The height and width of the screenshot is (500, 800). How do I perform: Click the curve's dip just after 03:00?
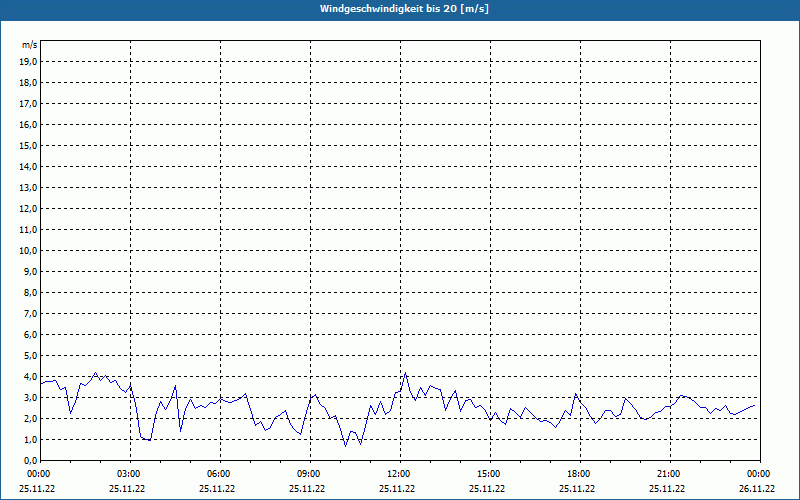point(146,439)
